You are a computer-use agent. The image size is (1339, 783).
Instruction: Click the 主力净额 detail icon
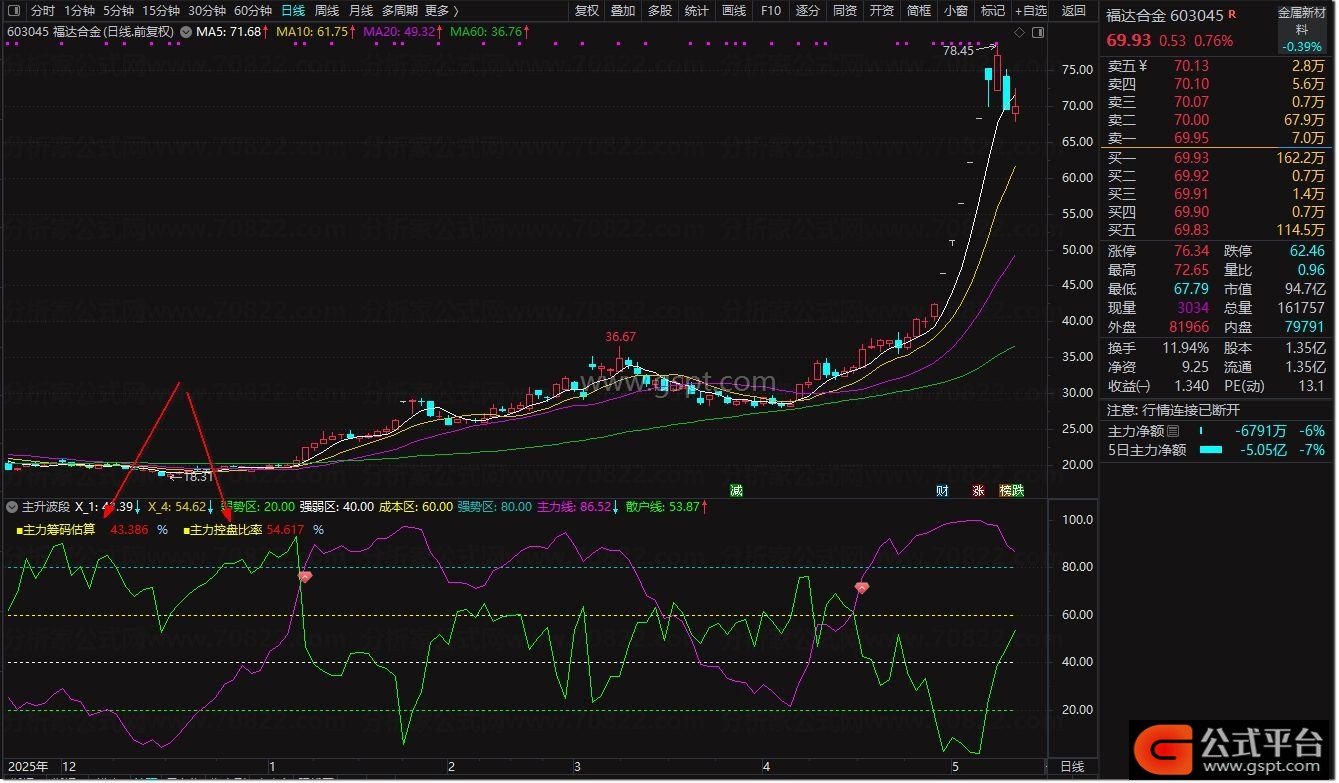click(x=1174, y=431)
